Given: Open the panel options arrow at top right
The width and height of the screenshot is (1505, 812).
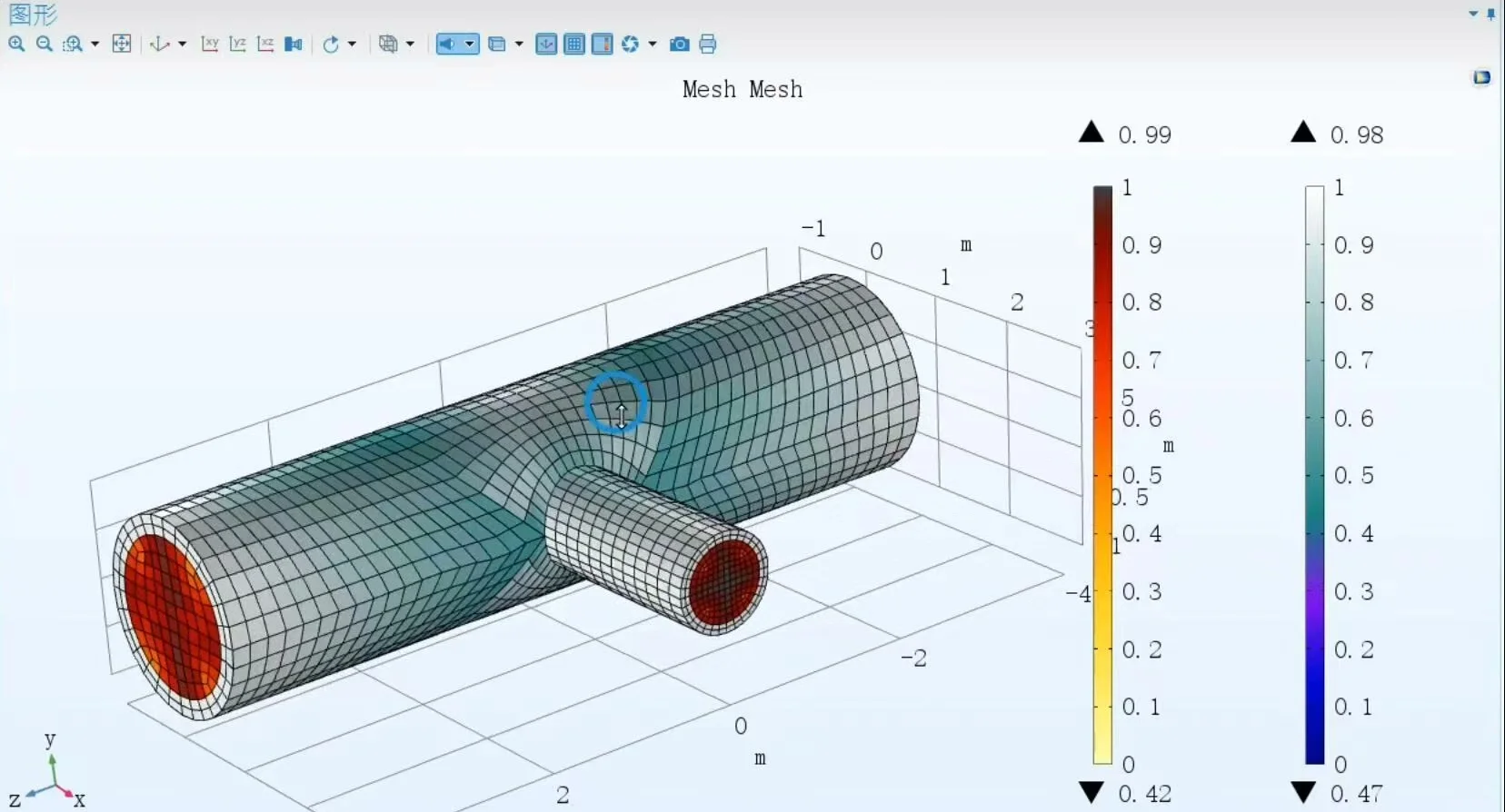Looking at the screenshot, I should click(1473, 14).
